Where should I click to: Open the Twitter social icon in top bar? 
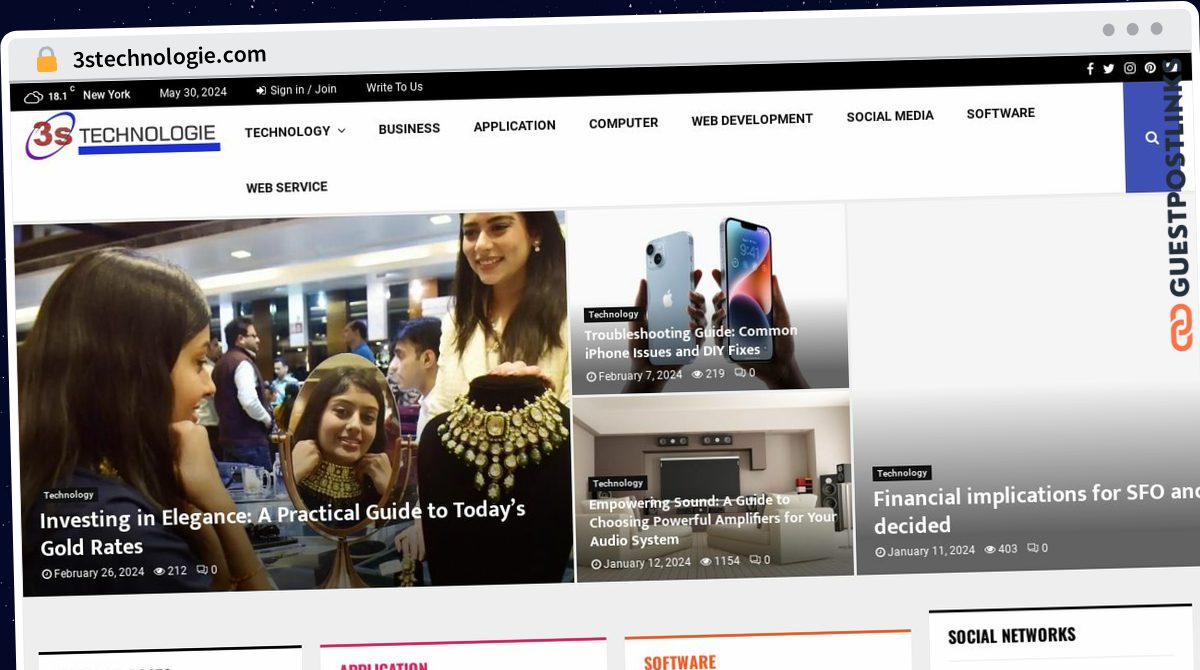tap(1109, 69)
